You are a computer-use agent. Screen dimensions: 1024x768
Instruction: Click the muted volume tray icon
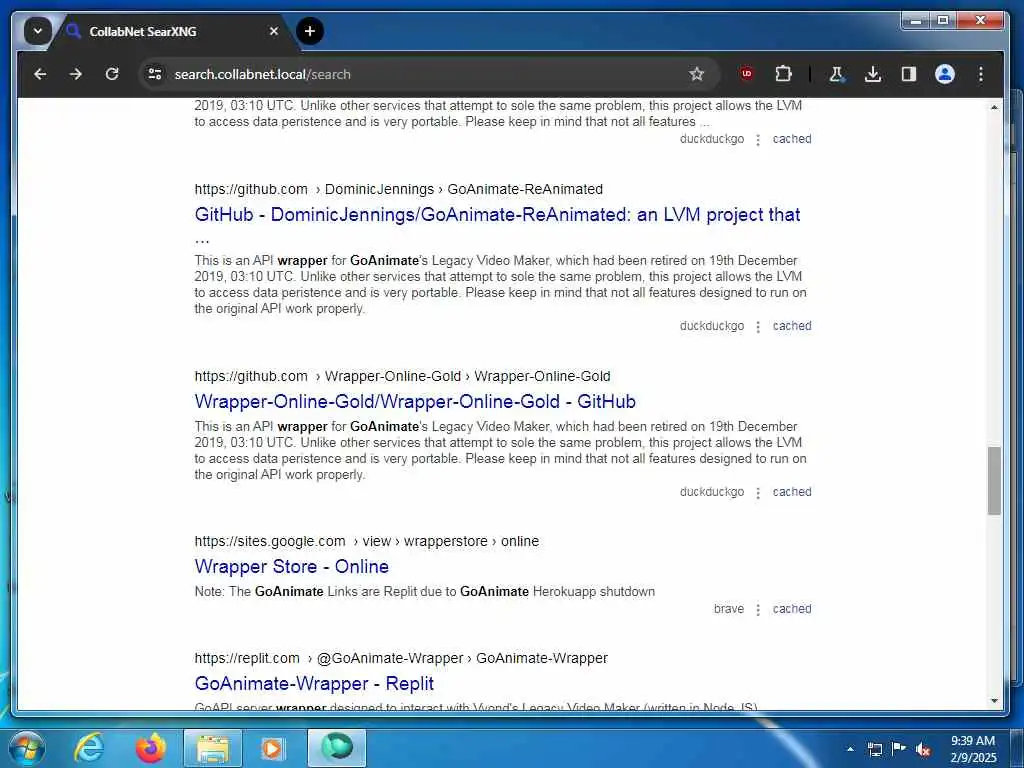923,749
